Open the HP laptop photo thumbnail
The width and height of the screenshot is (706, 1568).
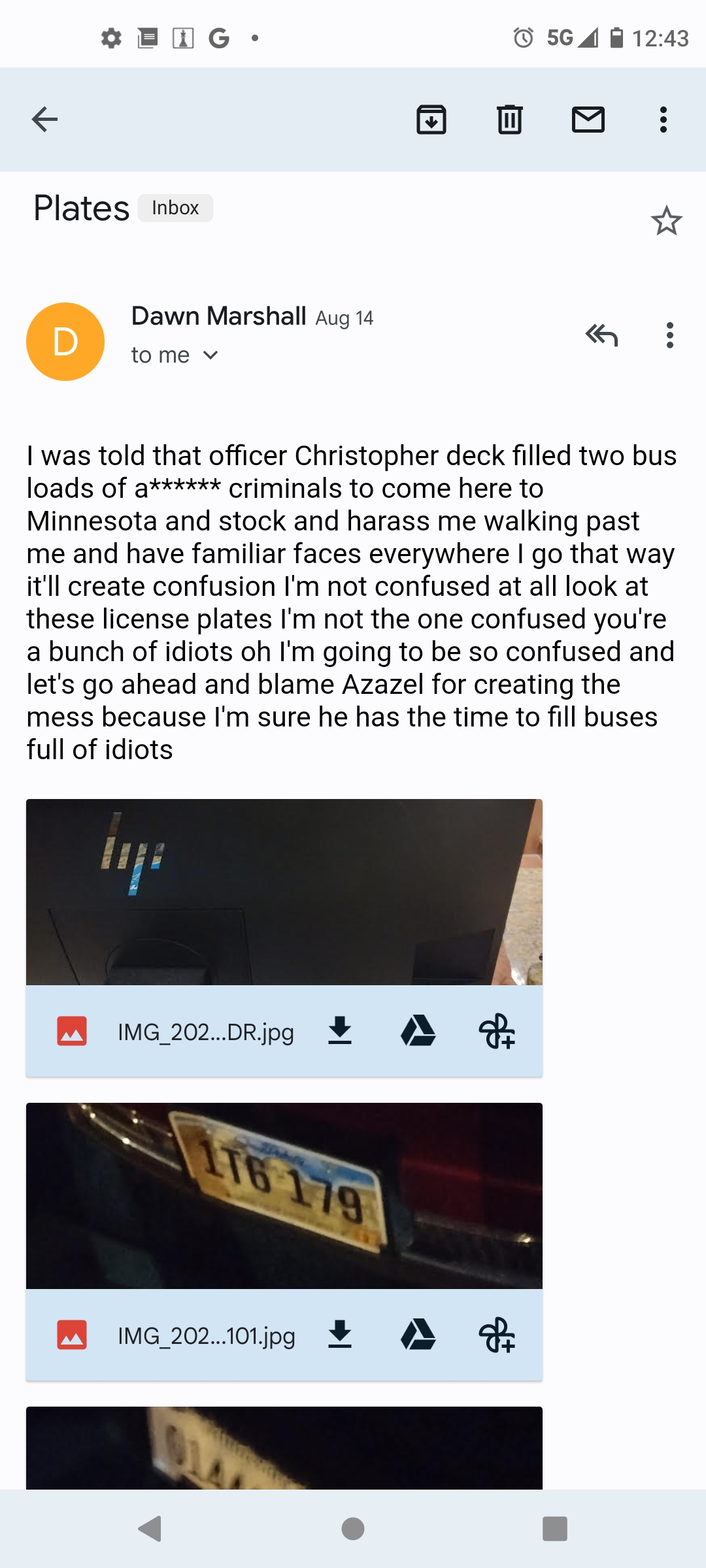(284, 892)
